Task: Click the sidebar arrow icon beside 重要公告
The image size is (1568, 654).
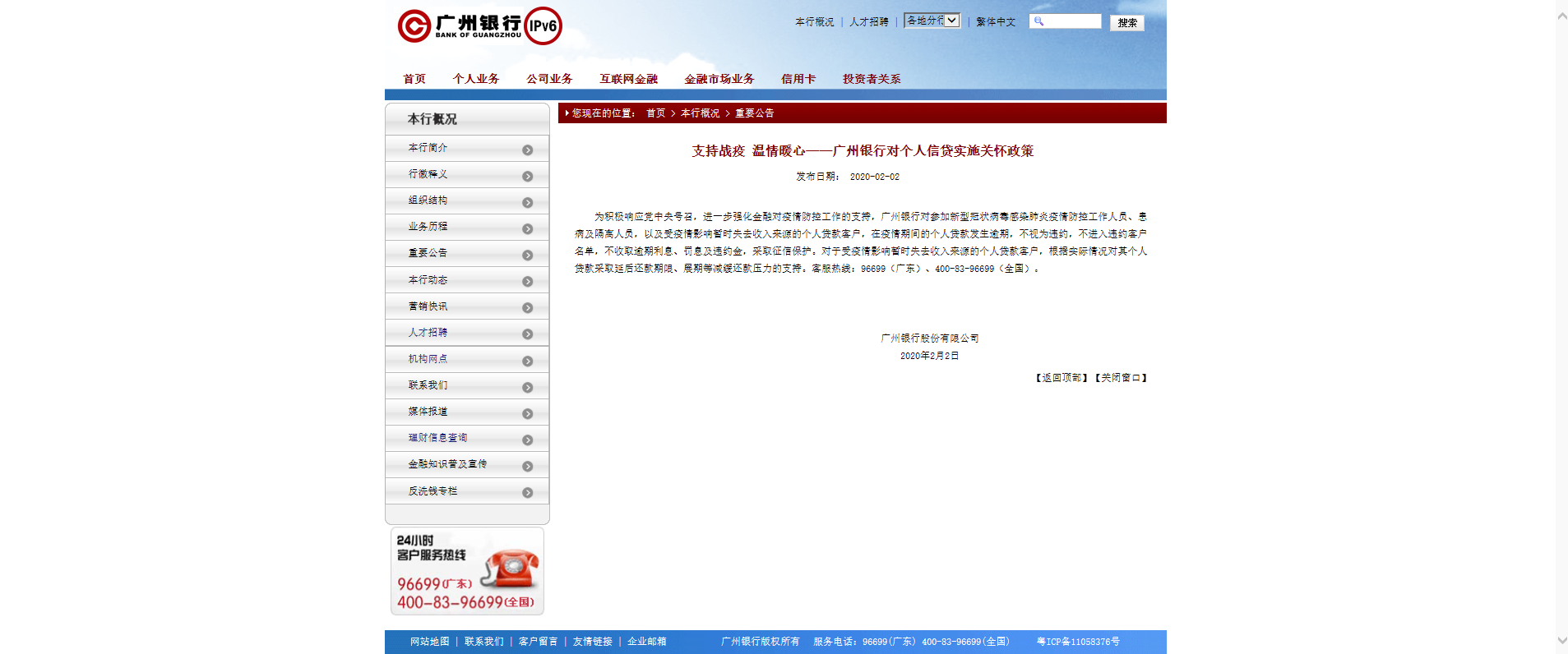Action: pos(528,256)
